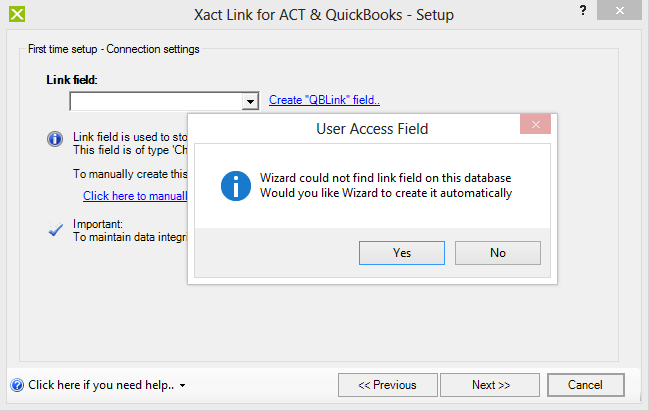Click the question mark help button in title bar

click(x=583, y=10)
